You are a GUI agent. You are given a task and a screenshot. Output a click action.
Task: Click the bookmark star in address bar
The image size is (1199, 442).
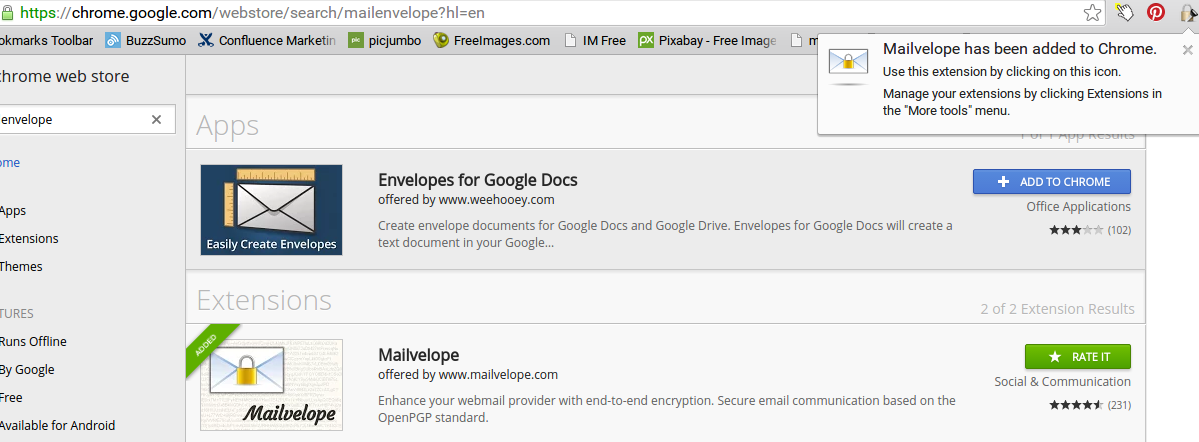1093,13
